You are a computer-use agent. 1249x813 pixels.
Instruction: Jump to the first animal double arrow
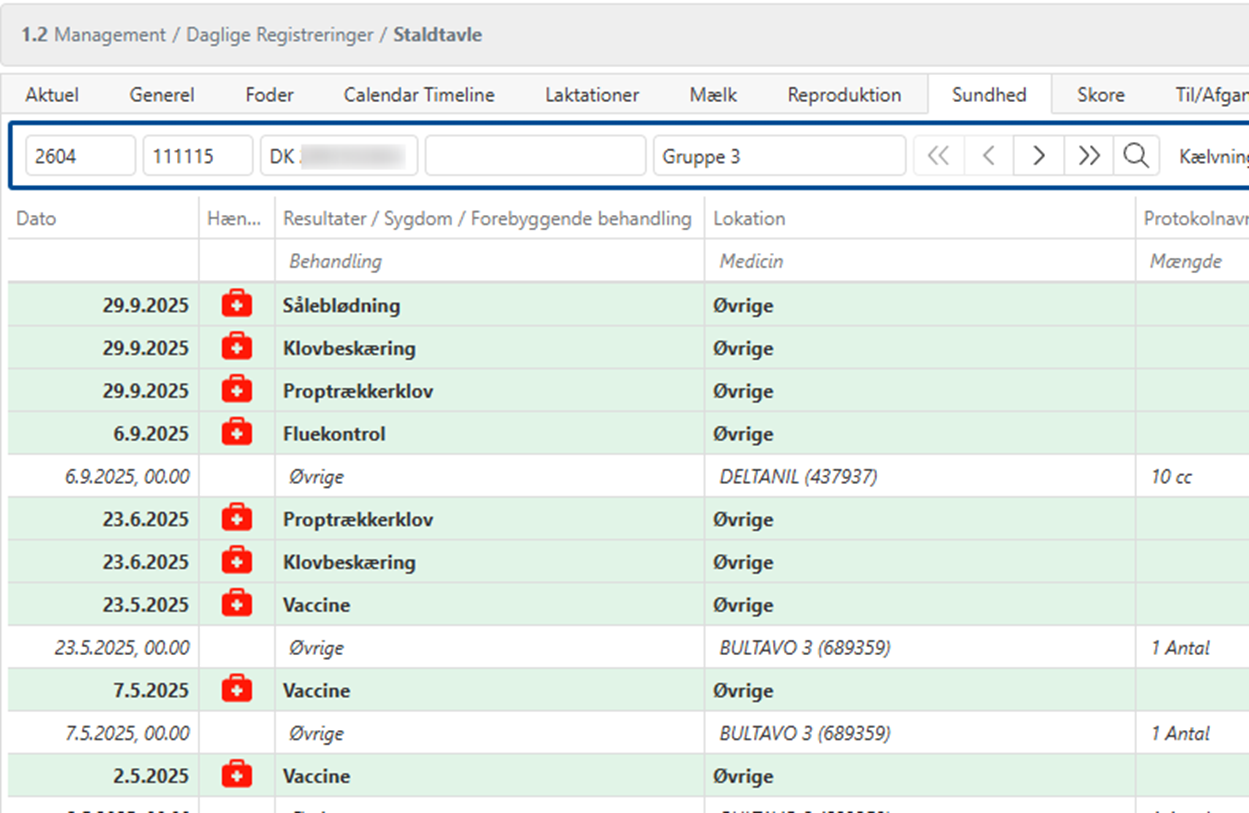click(x=938, y=156)
